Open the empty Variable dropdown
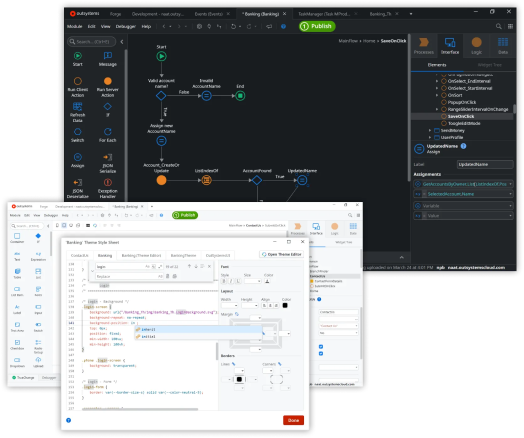The image size is (524, 438). coord(510,206)
